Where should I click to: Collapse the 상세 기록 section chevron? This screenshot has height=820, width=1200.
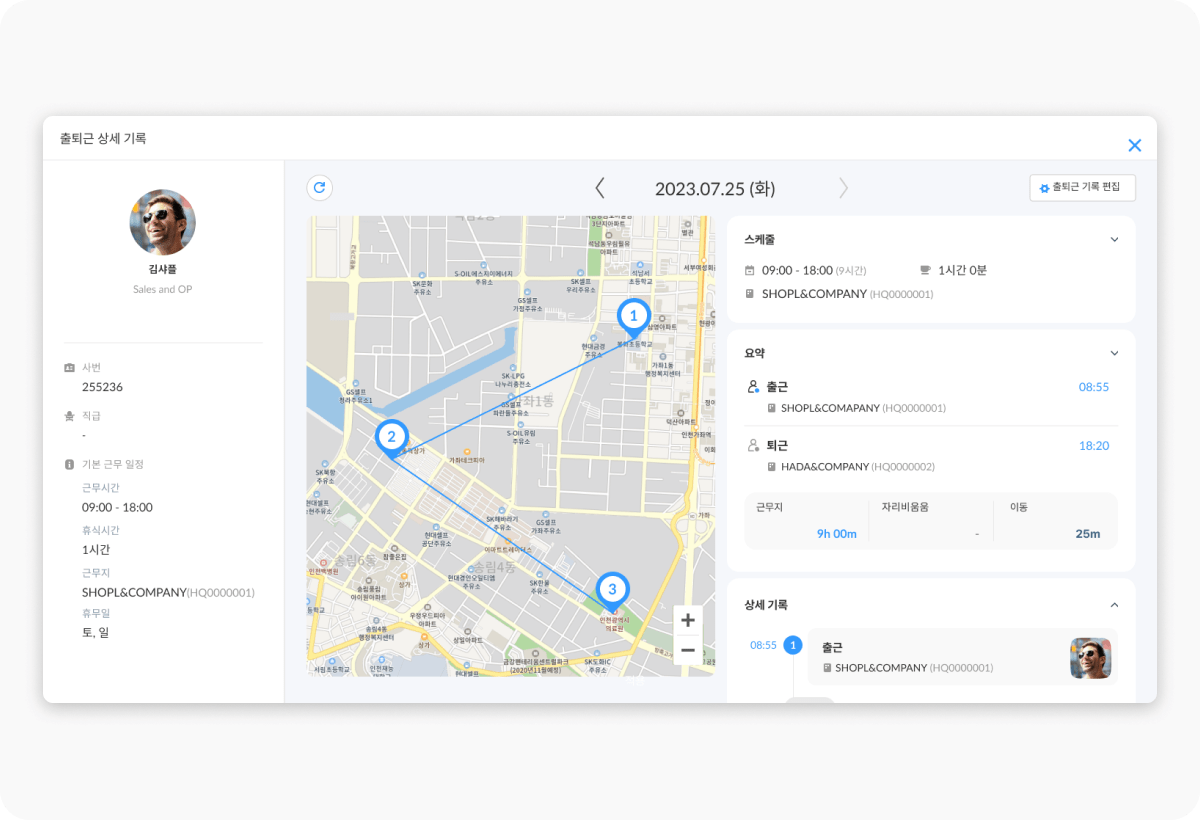click(x=1114, y=605)
